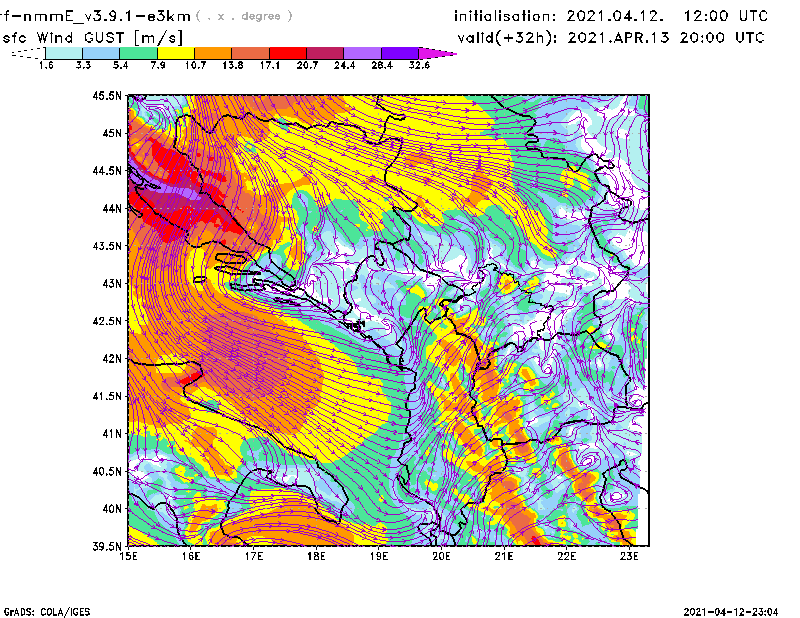This screenshot has height=618, width=800.
Task: Click the "valid(+32h): 2021.APR.13 20:00 UTC" text
Action: (x=611, y=38)
